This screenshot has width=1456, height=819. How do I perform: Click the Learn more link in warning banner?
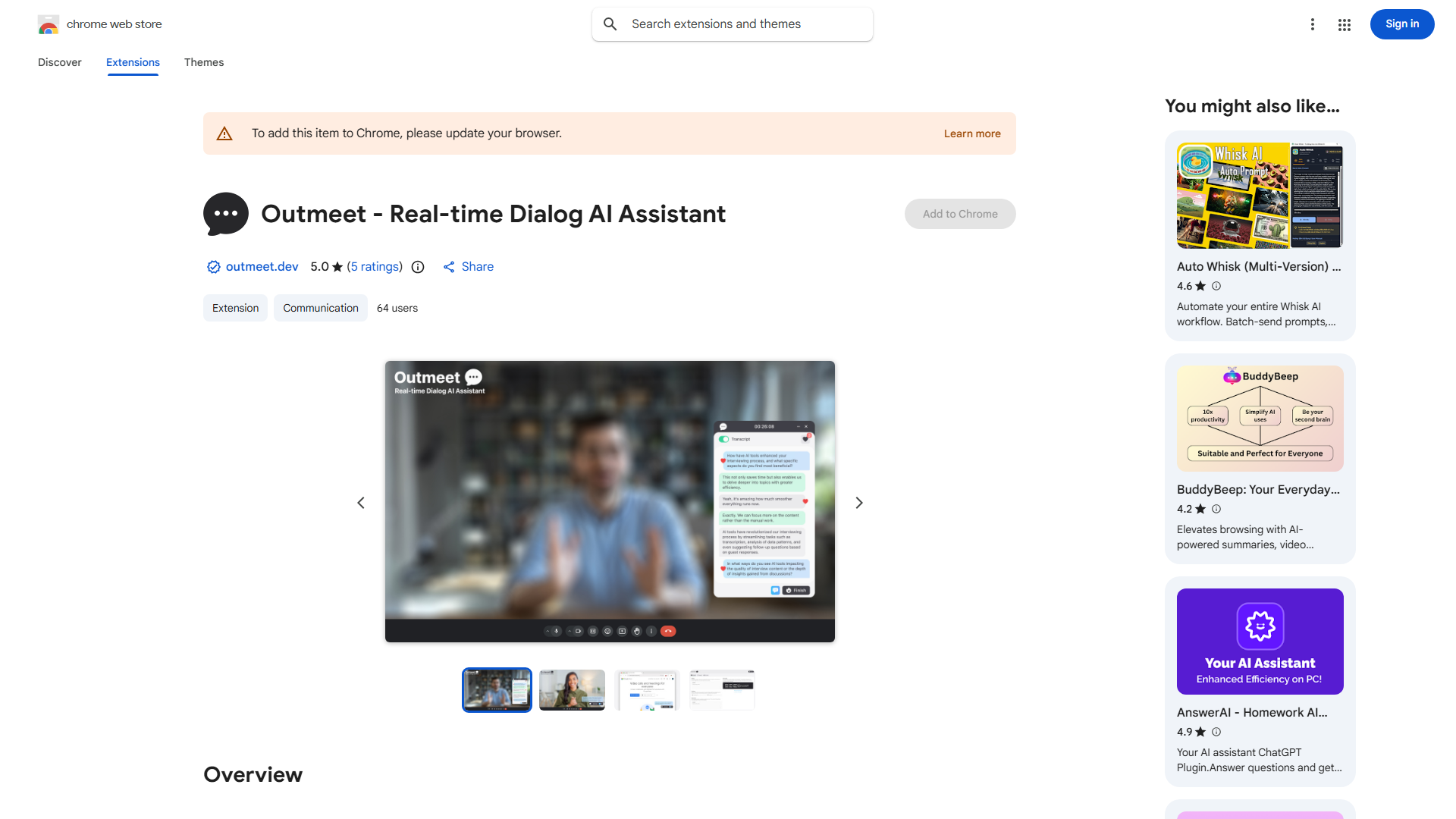point(971,133)
